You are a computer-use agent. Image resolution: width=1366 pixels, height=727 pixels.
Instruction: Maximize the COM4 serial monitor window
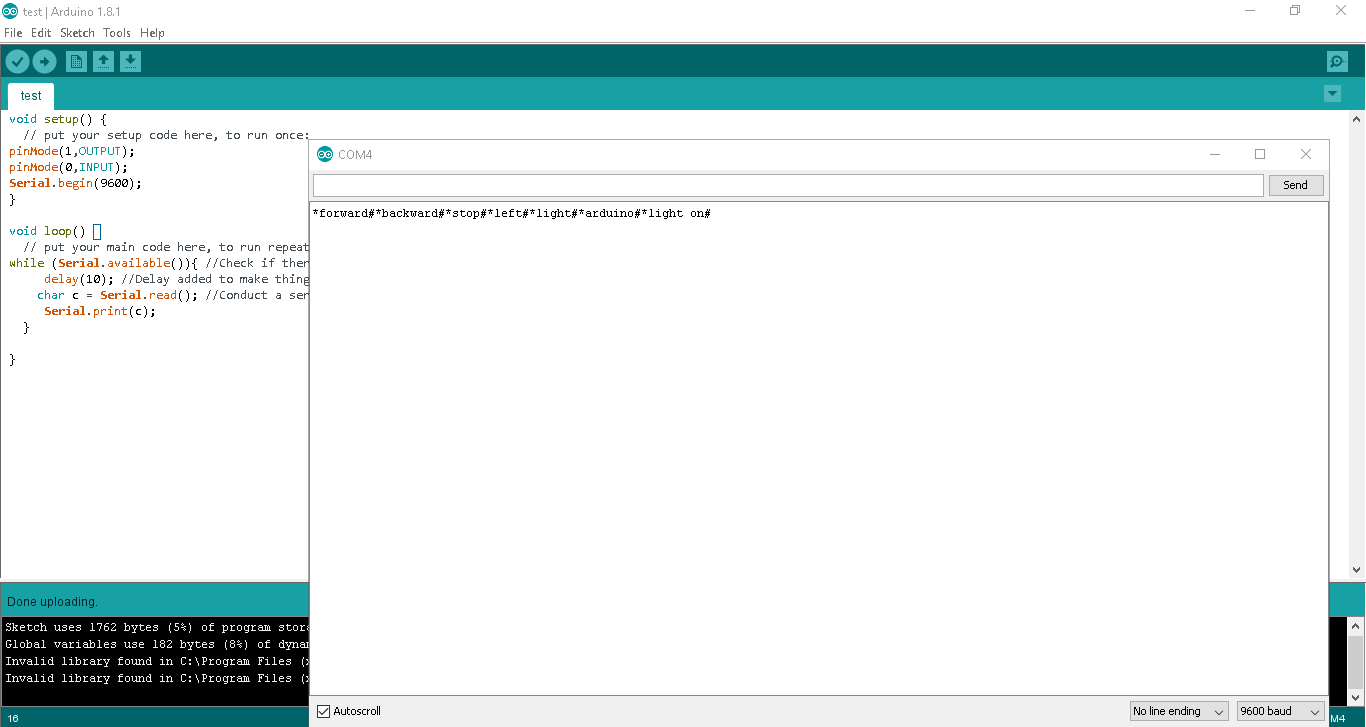1260,154
